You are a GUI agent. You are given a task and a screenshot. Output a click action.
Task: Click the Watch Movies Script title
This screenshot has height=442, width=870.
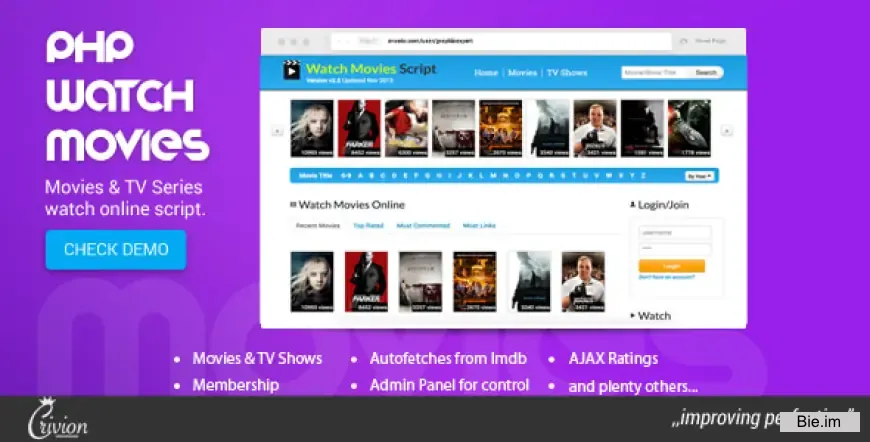371,69
